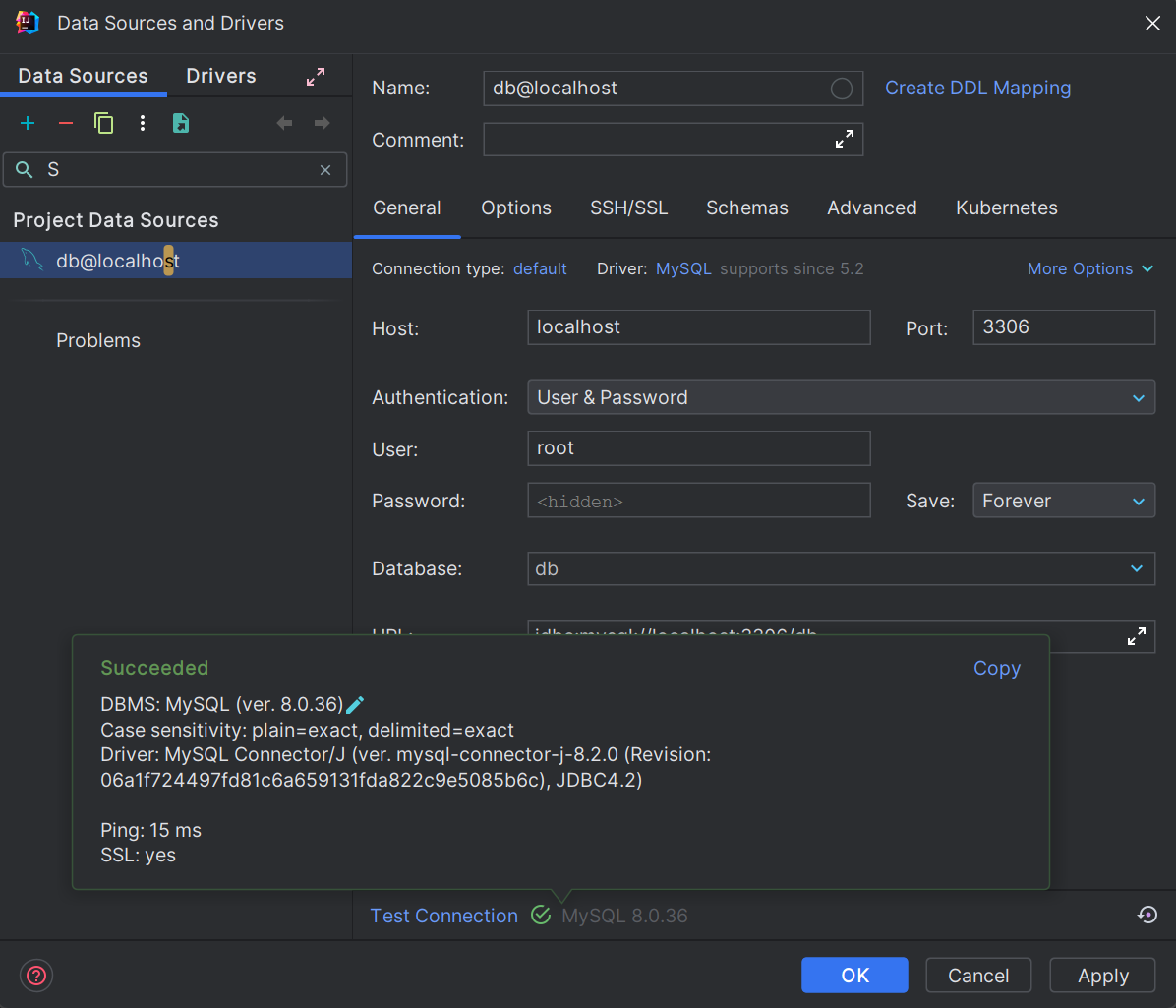
Task: Click the green connection success checkmark
Action: pyautogui.click(x=541, y=915)
